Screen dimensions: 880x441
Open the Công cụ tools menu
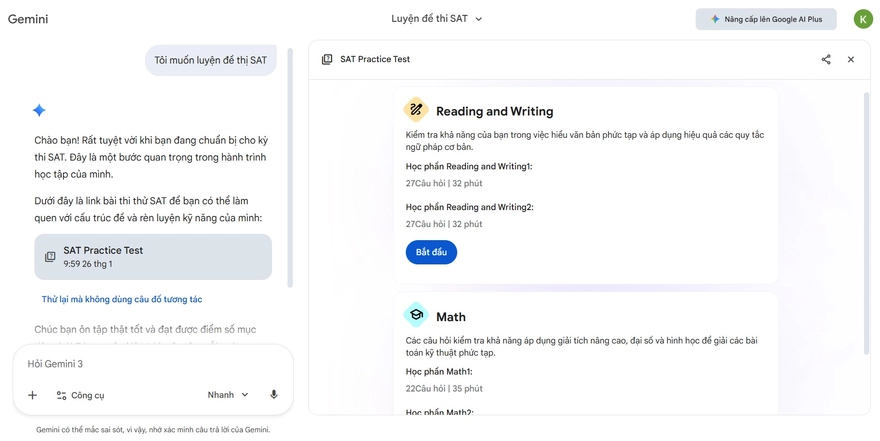(x=80, y=396)
